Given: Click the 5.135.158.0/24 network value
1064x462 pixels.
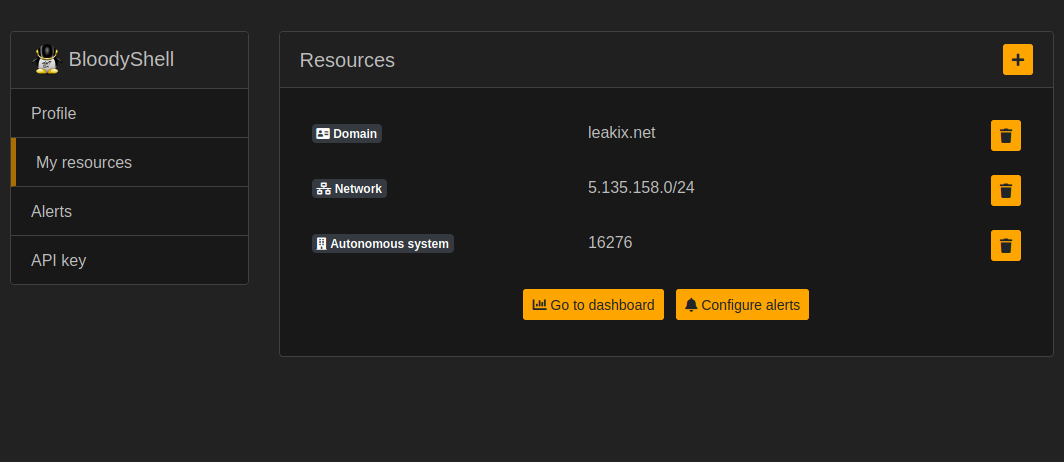Looking at the screenshot, I should click(x=641, y=187).
